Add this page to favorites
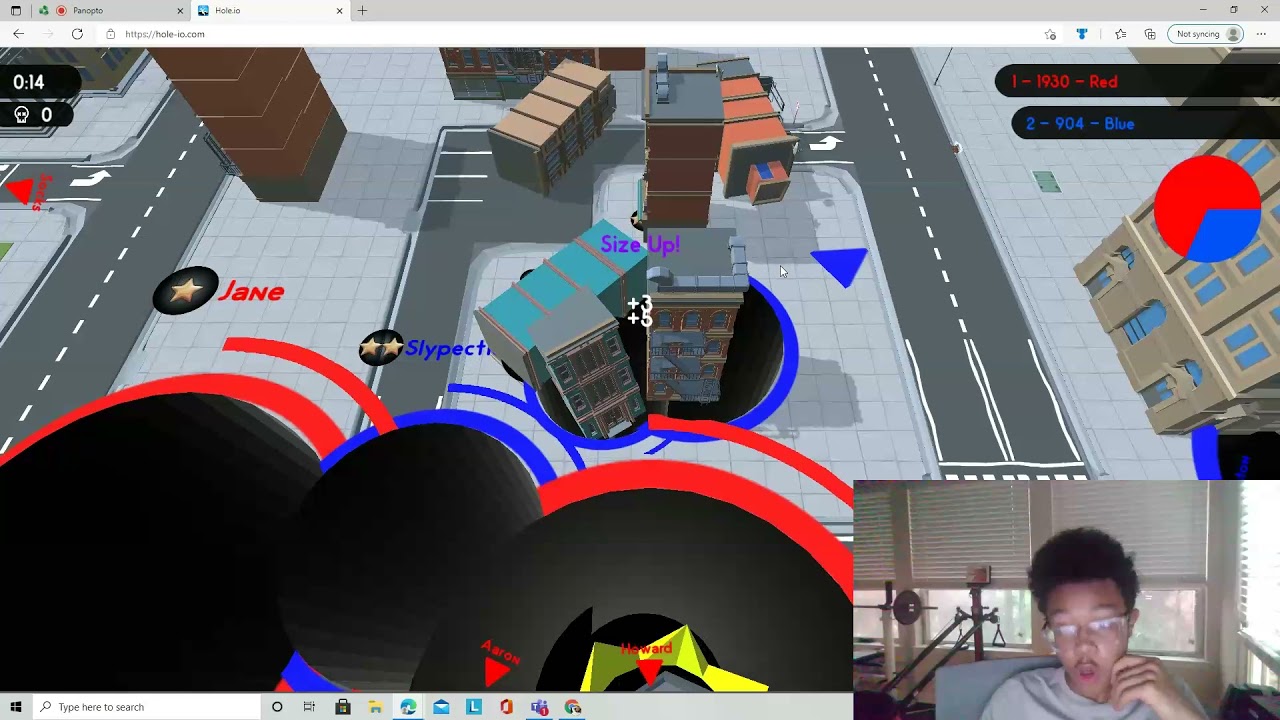Screen dimensions: 1280x720 click(1050, 34)
